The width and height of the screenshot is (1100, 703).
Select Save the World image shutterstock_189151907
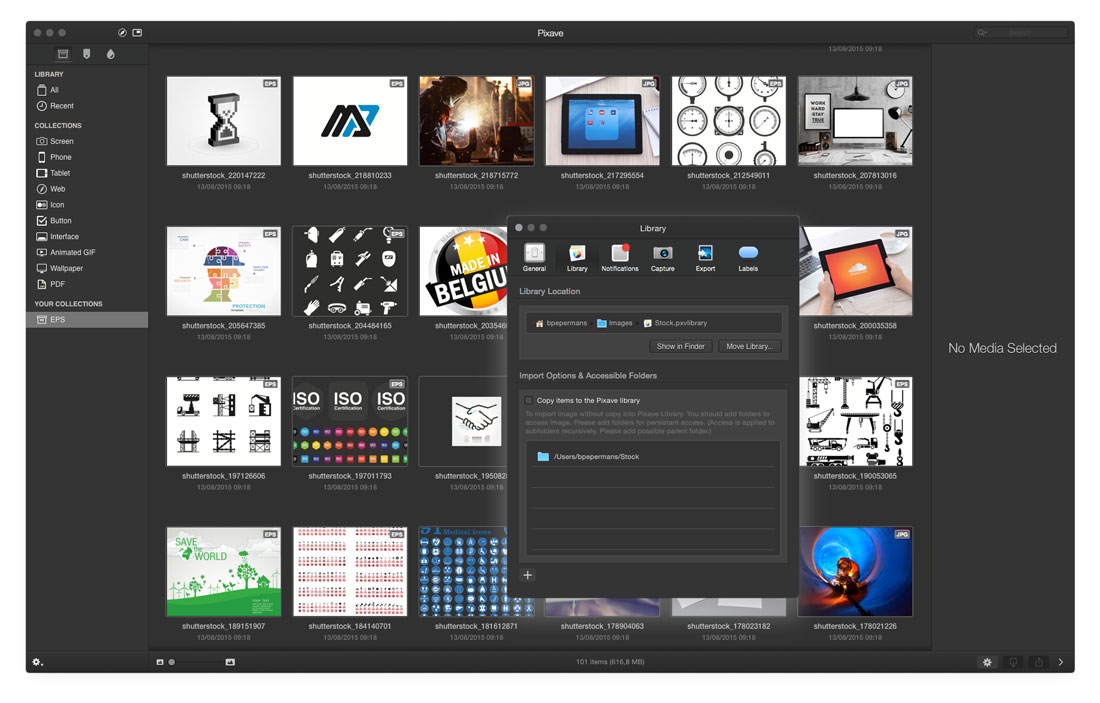pyautogui.click(x=224, y=572)
